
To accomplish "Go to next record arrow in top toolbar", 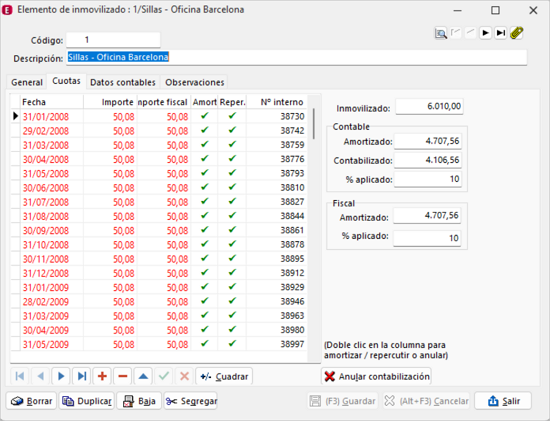I will (485, 33).
